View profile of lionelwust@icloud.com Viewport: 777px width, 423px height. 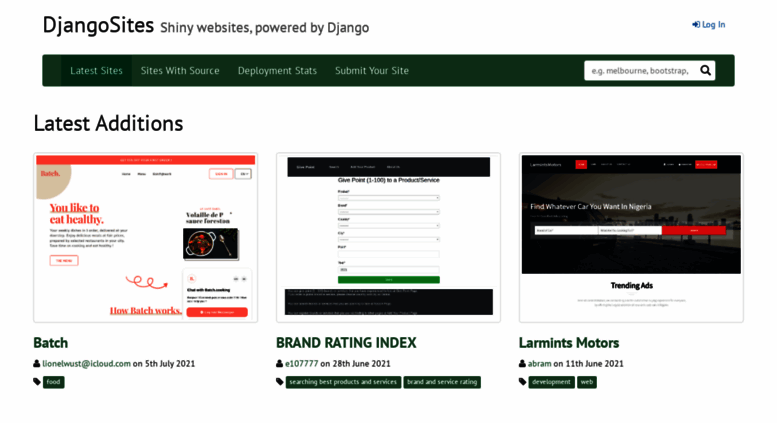[86, 364]
